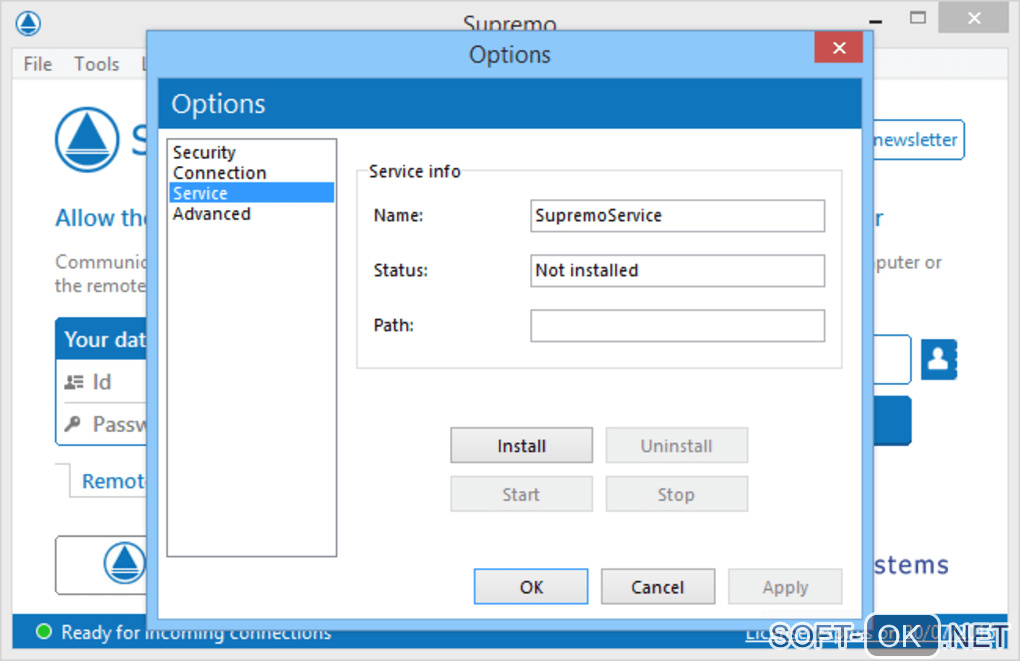Click the Supremo app icon in the title bar
This screenshot has height=661, width=1020.
click(28, 23)
